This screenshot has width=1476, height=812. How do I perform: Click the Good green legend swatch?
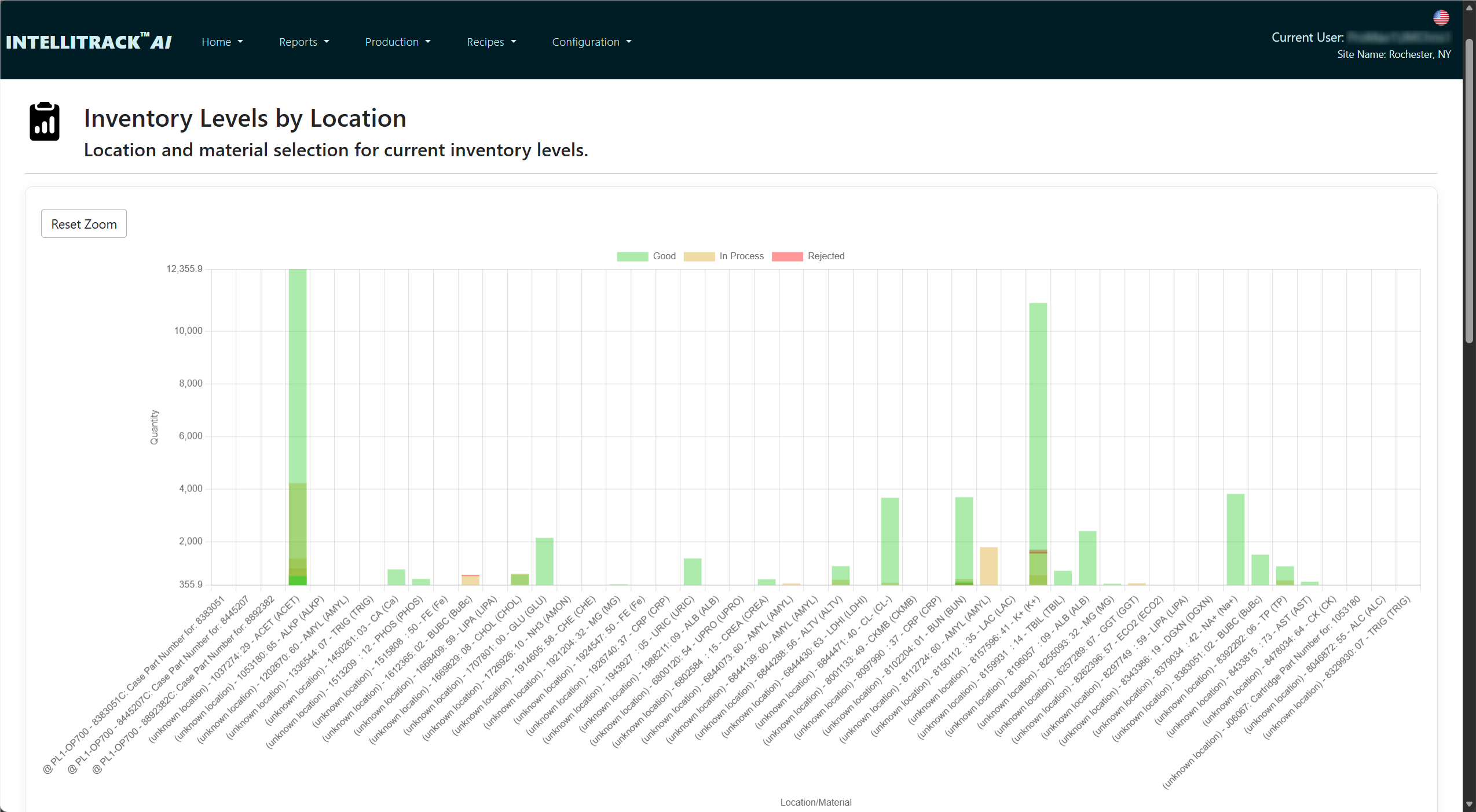pos(632,256)
